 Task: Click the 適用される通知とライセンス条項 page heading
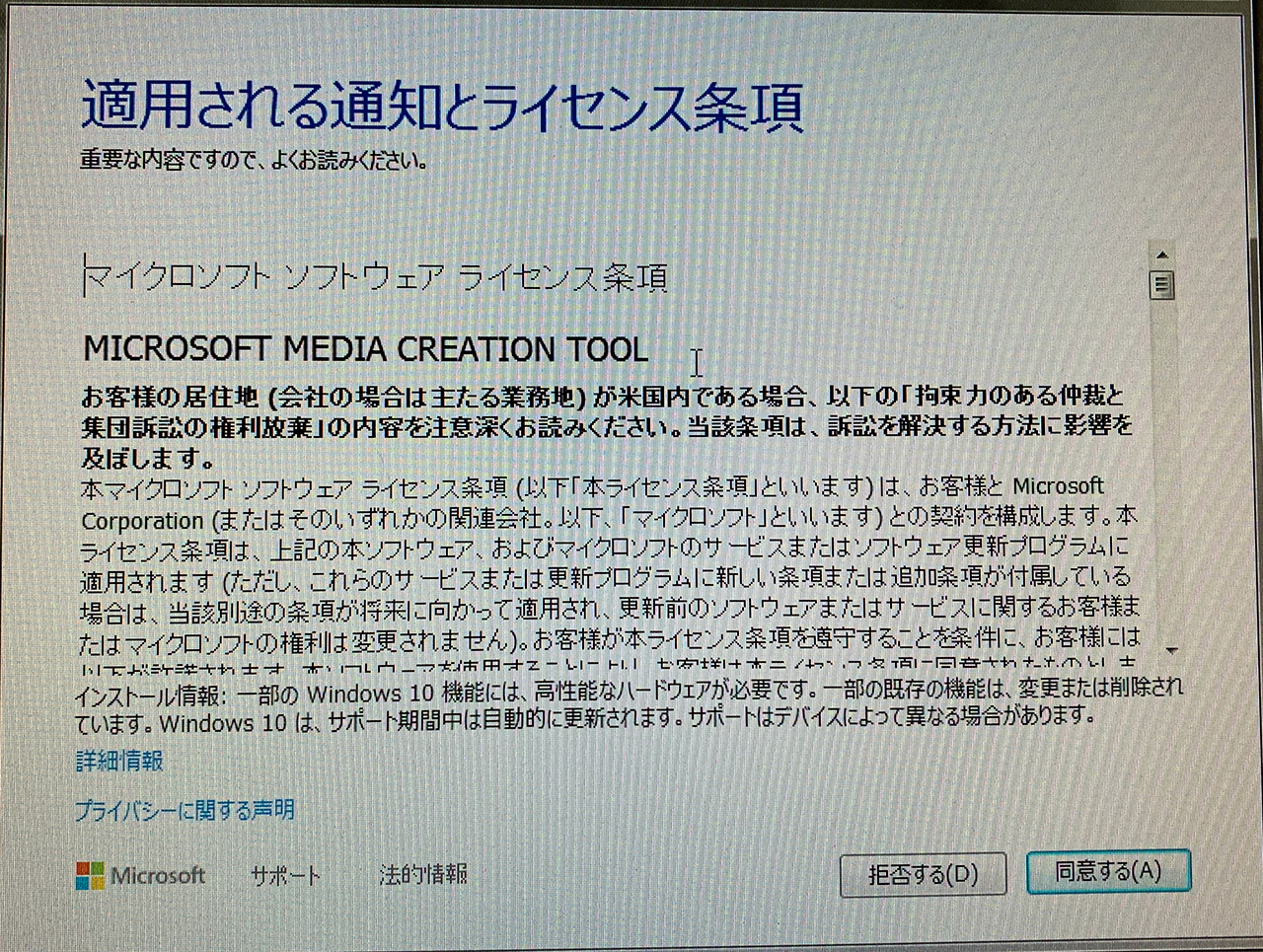coord(442,107)
